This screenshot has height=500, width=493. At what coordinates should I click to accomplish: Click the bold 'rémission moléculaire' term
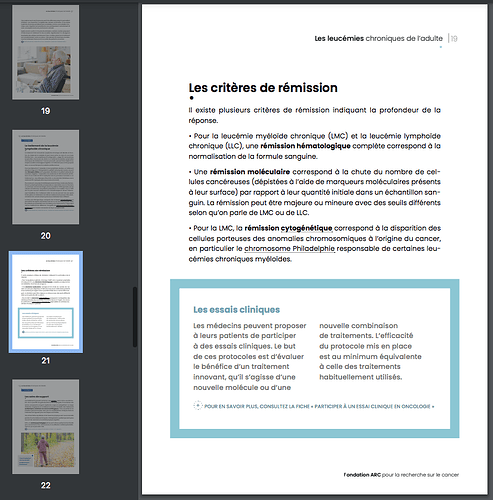pyautogui.click(x=250, y=172)
